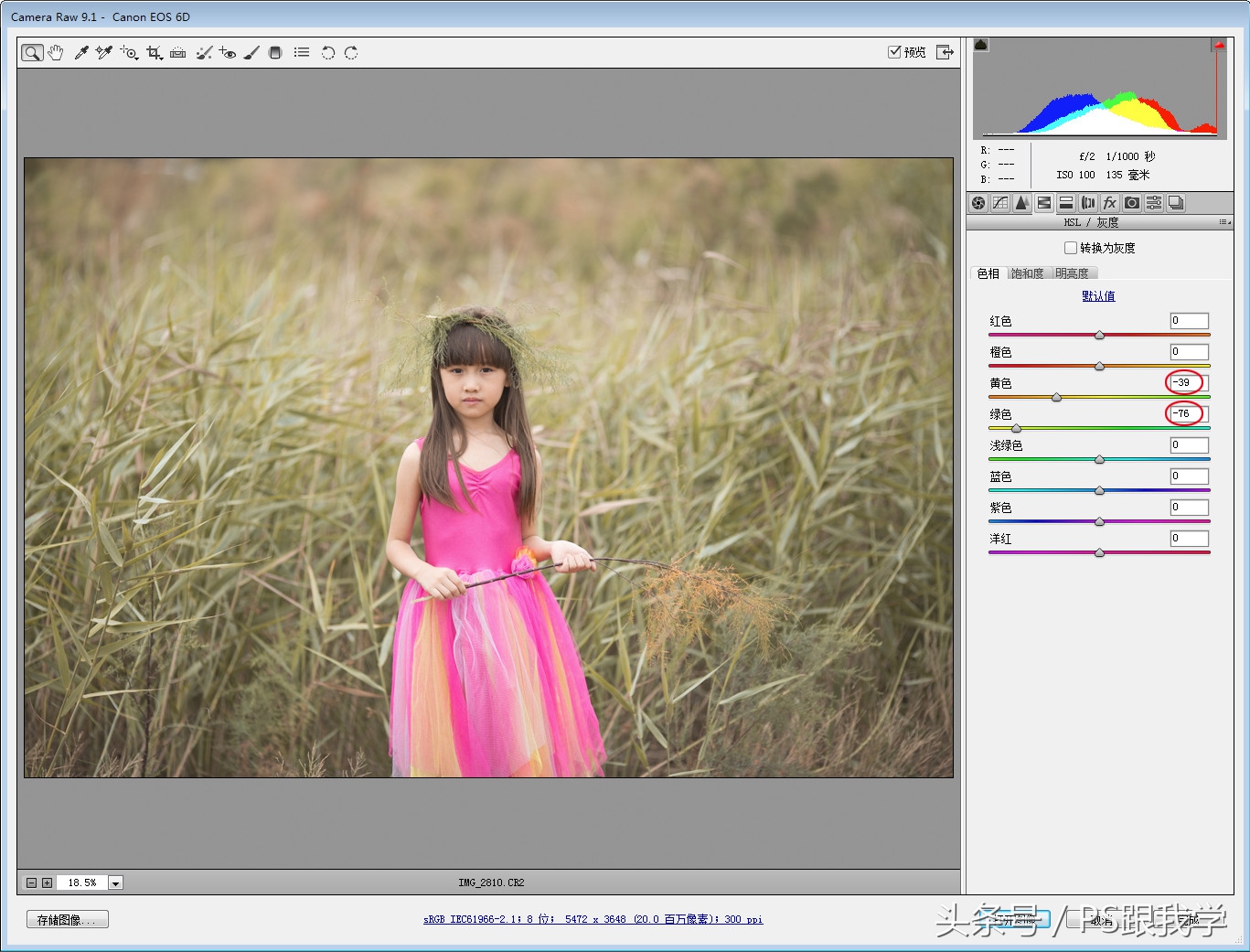The image size is (1250, 952).
Task: Select the White Balance eyedropper tool
Action: [81, 53]
